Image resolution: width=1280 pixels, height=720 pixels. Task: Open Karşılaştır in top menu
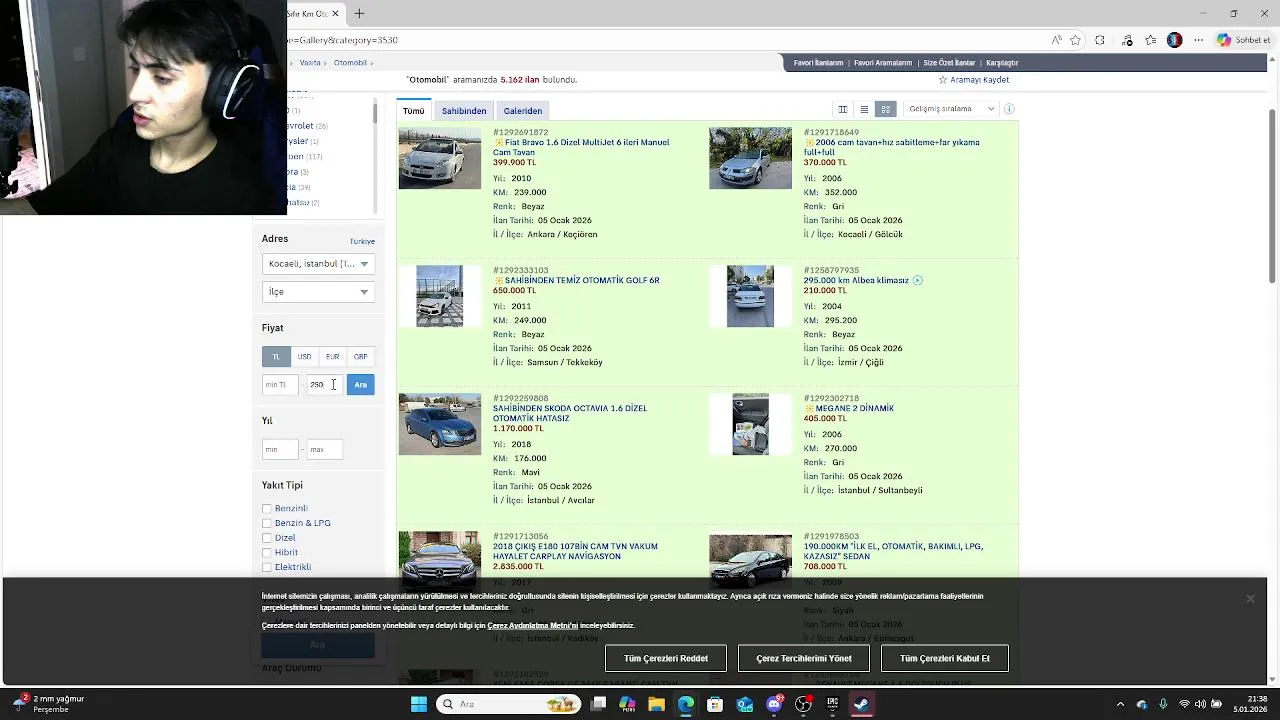pyautogui.click(x=1002, y=63)
